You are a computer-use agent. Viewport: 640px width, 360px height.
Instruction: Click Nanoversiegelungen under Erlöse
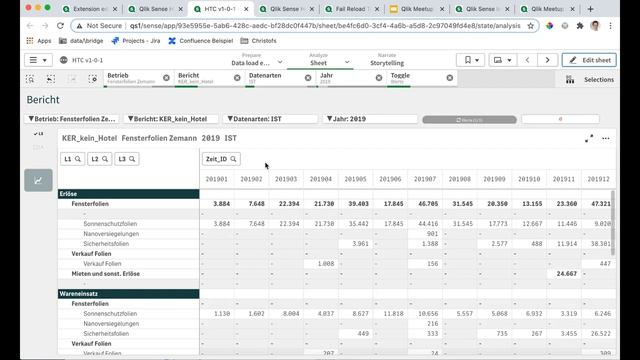click(111, 233)
